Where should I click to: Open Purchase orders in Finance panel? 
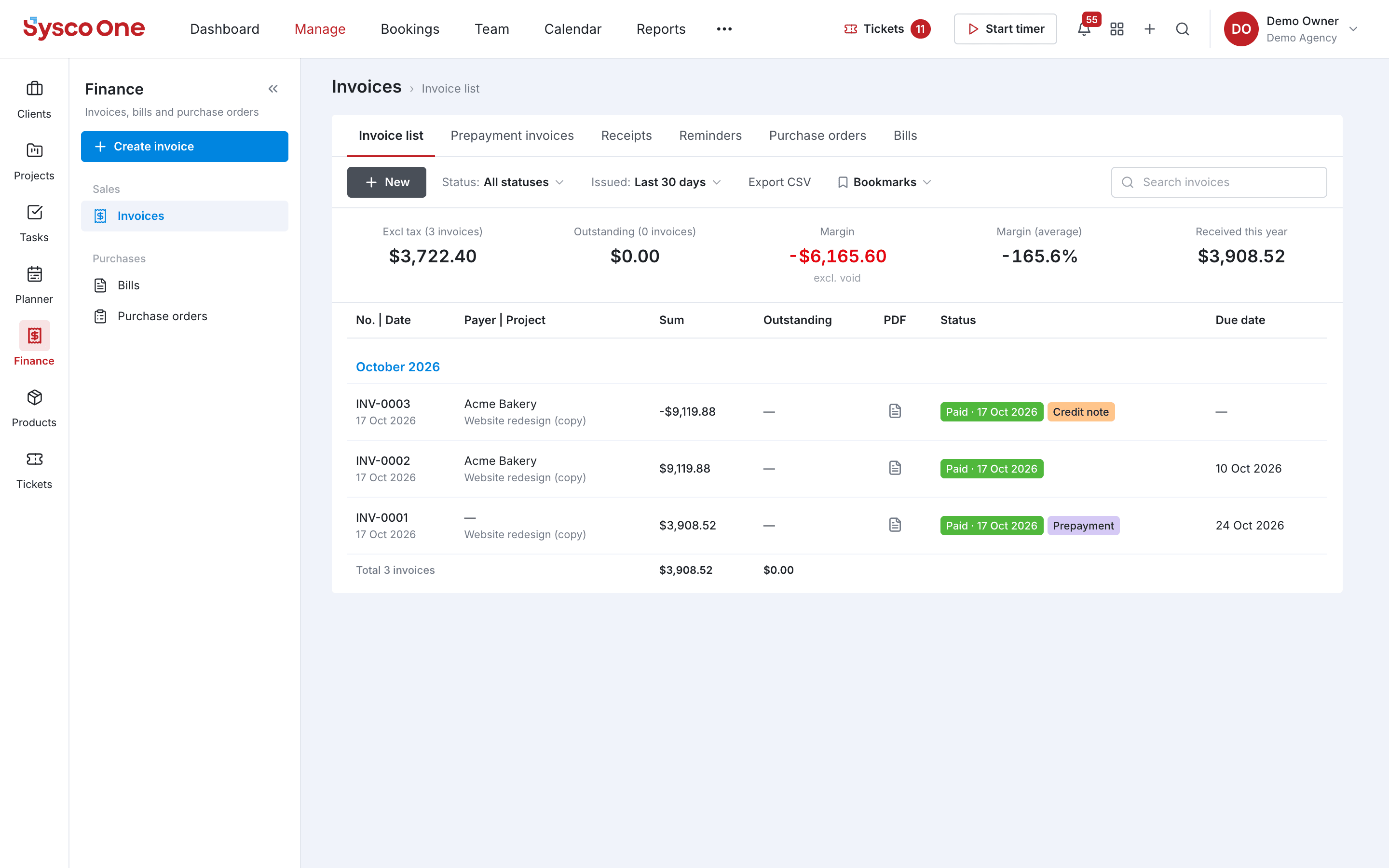tap(184, 316)
